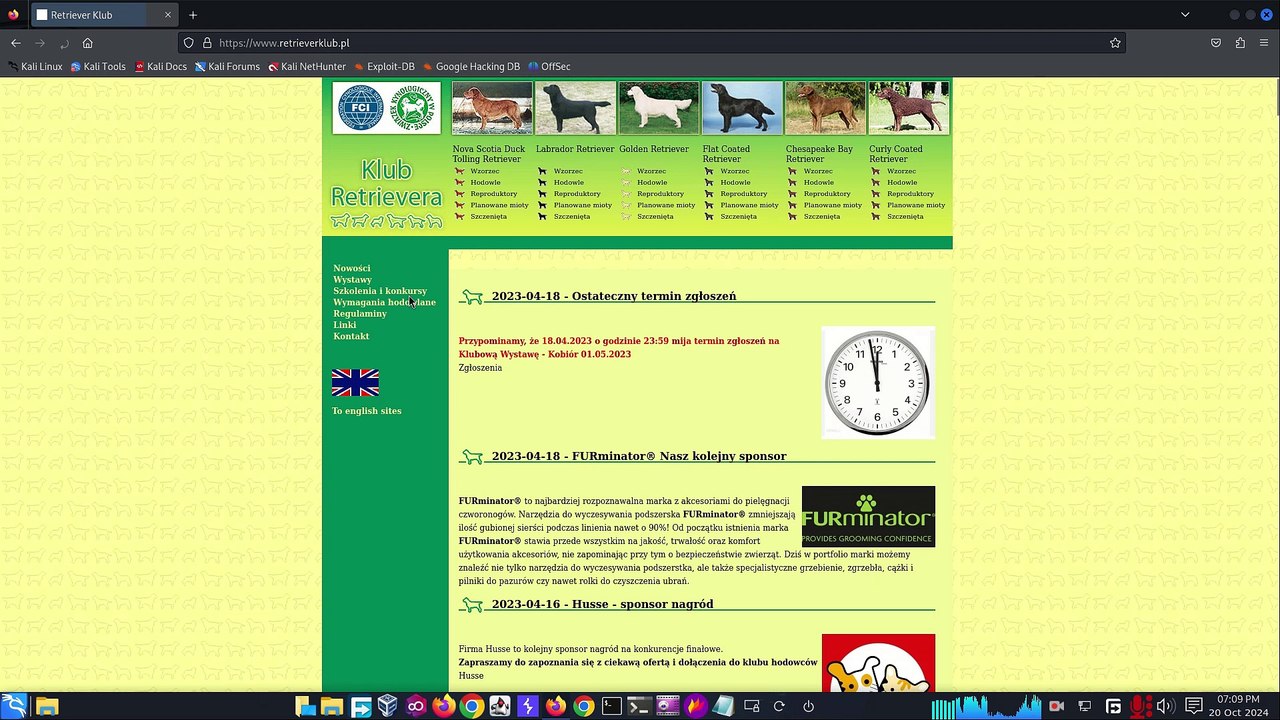Open the Kali Tools bookmark
This screenshot has width=1280, height=720.
click(98, 67)
